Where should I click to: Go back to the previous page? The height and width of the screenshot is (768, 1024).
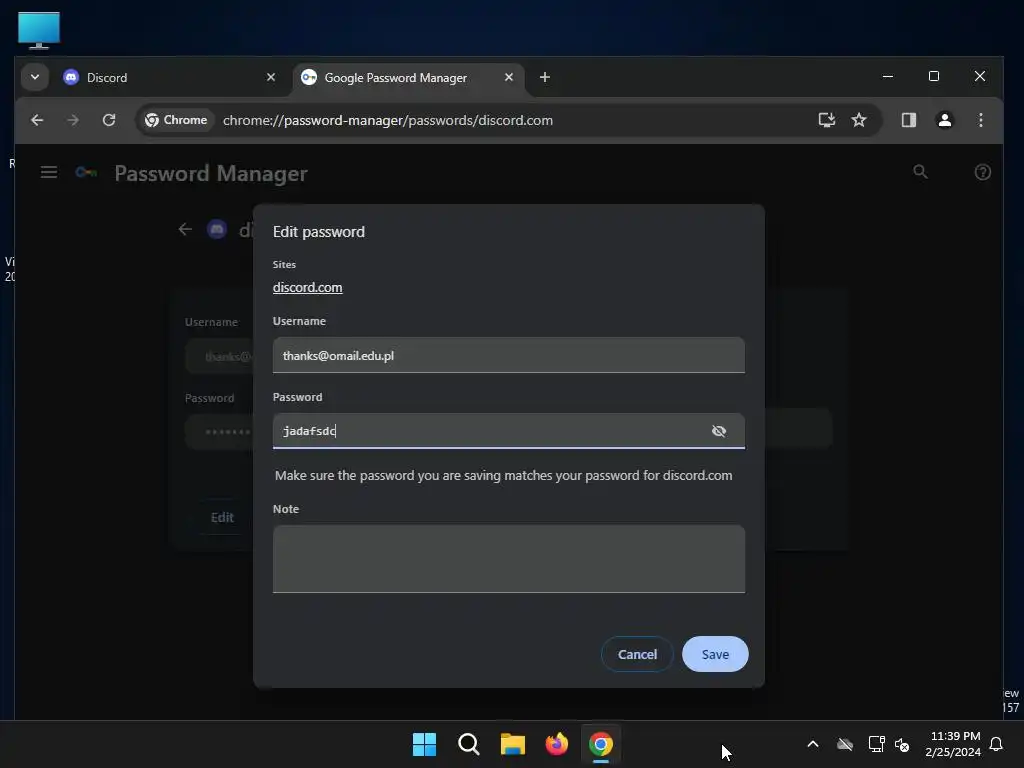click(37, 120)
